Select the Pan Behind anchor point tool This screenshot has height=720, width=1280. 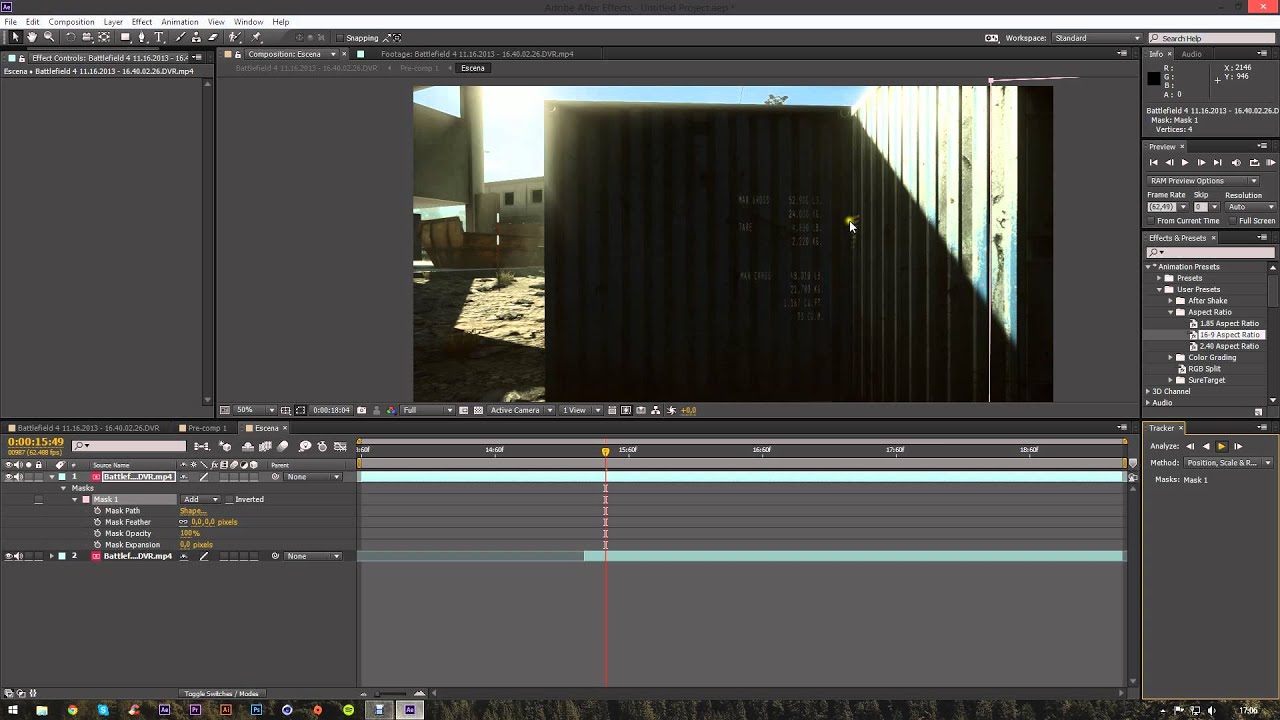click(104, 37)
